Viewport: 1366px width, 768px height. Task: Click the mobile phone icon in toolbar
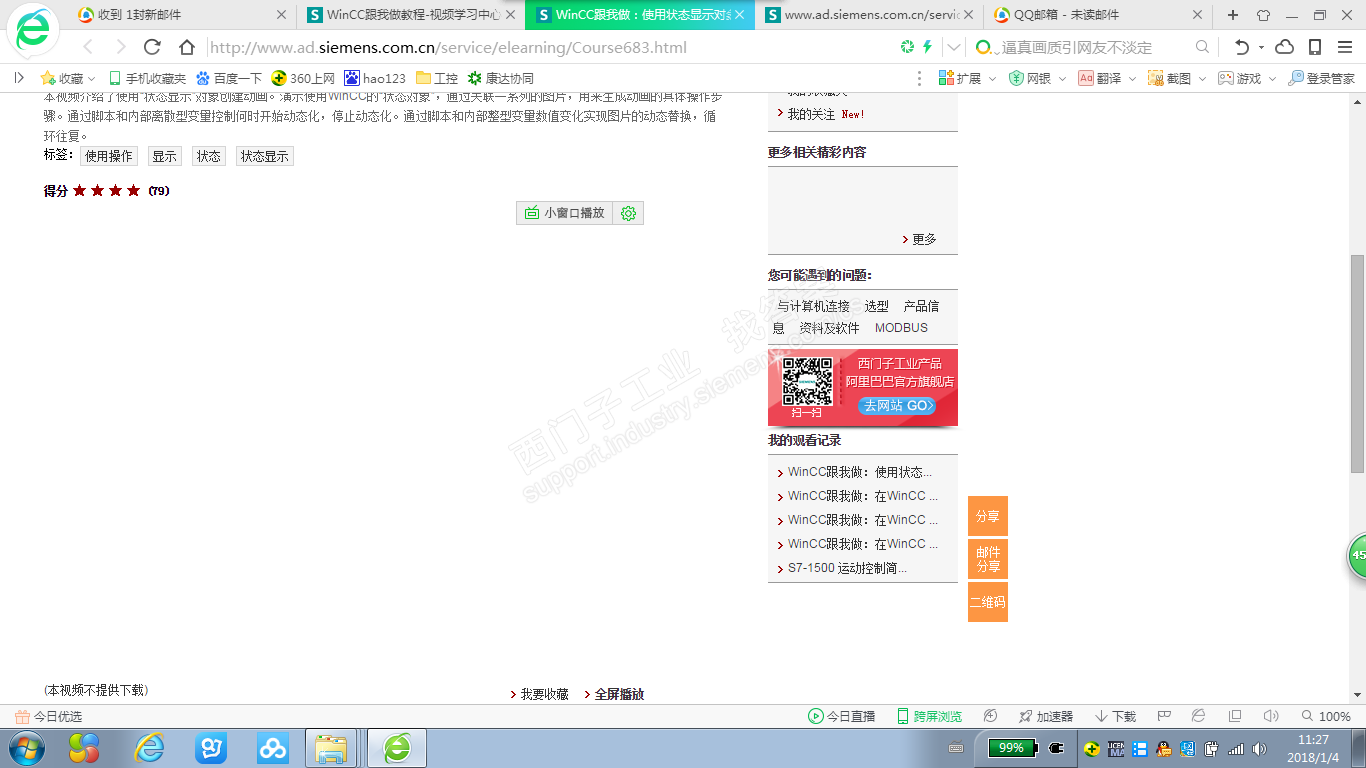[1315, 47]
